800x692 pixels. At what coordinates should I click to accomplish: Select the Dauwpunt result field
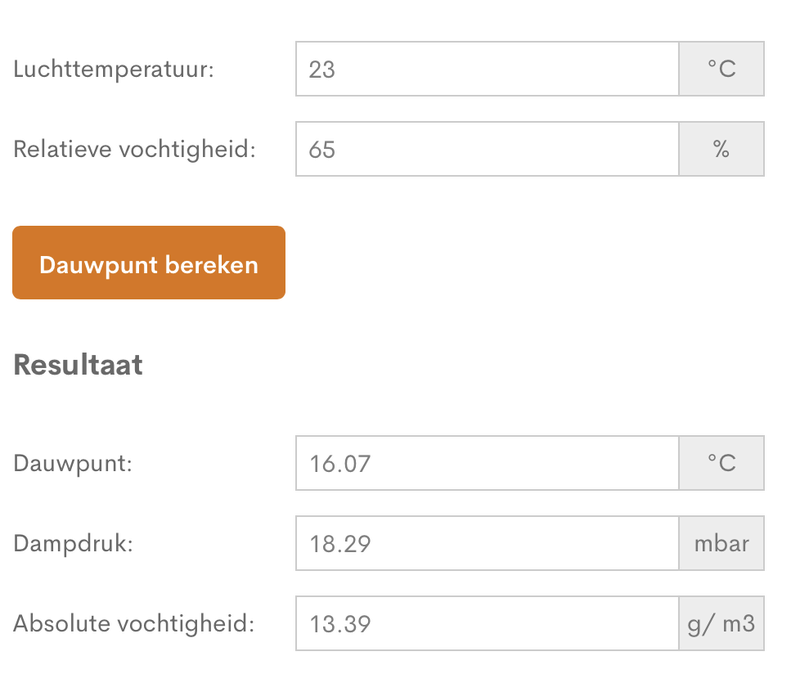(x=487, y=463)
